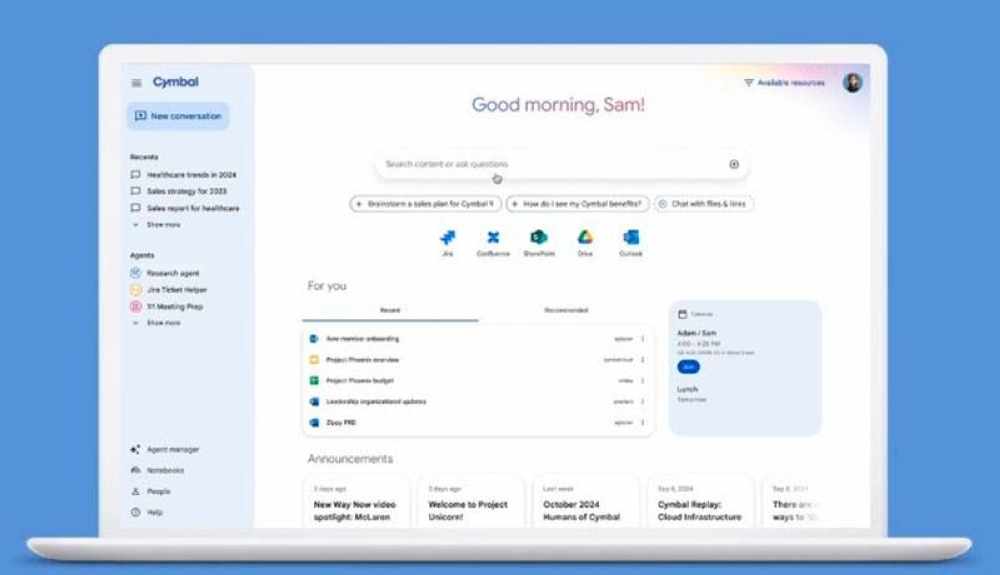
Task: Open Project Phoenix overview document
Action: 362,360
